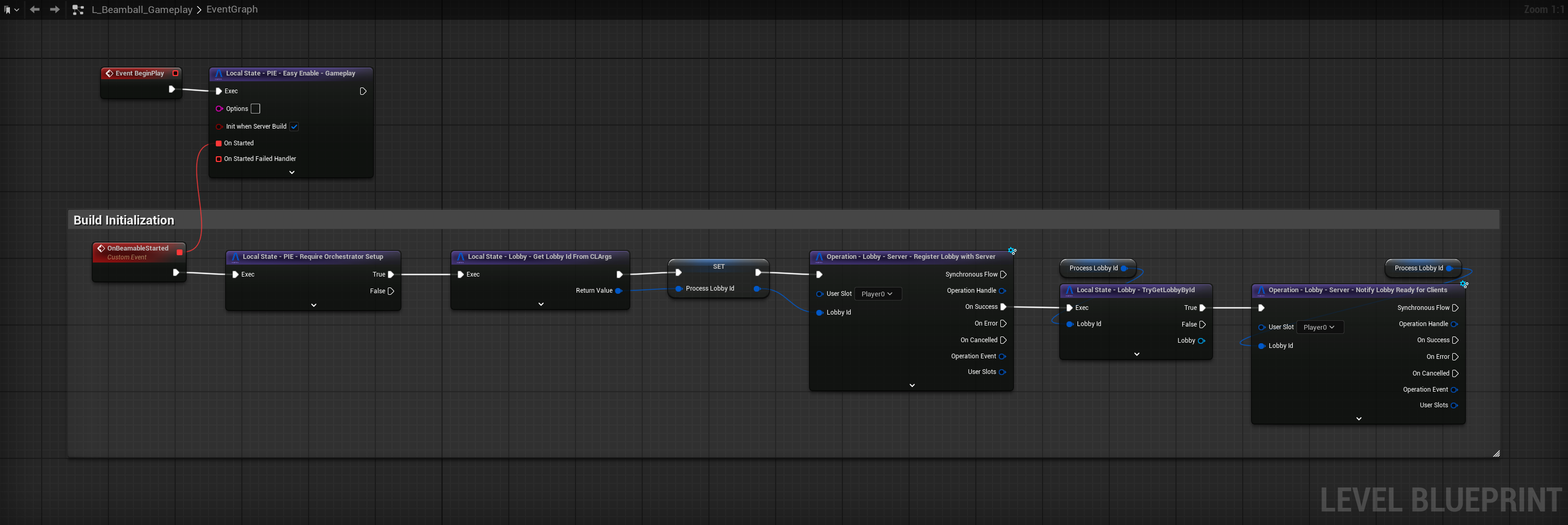Click the blueprint graph icon beside L_Beamball_Gameplay
The width and height of the screenshot is (1568, 525).
(x=78, y=10)
